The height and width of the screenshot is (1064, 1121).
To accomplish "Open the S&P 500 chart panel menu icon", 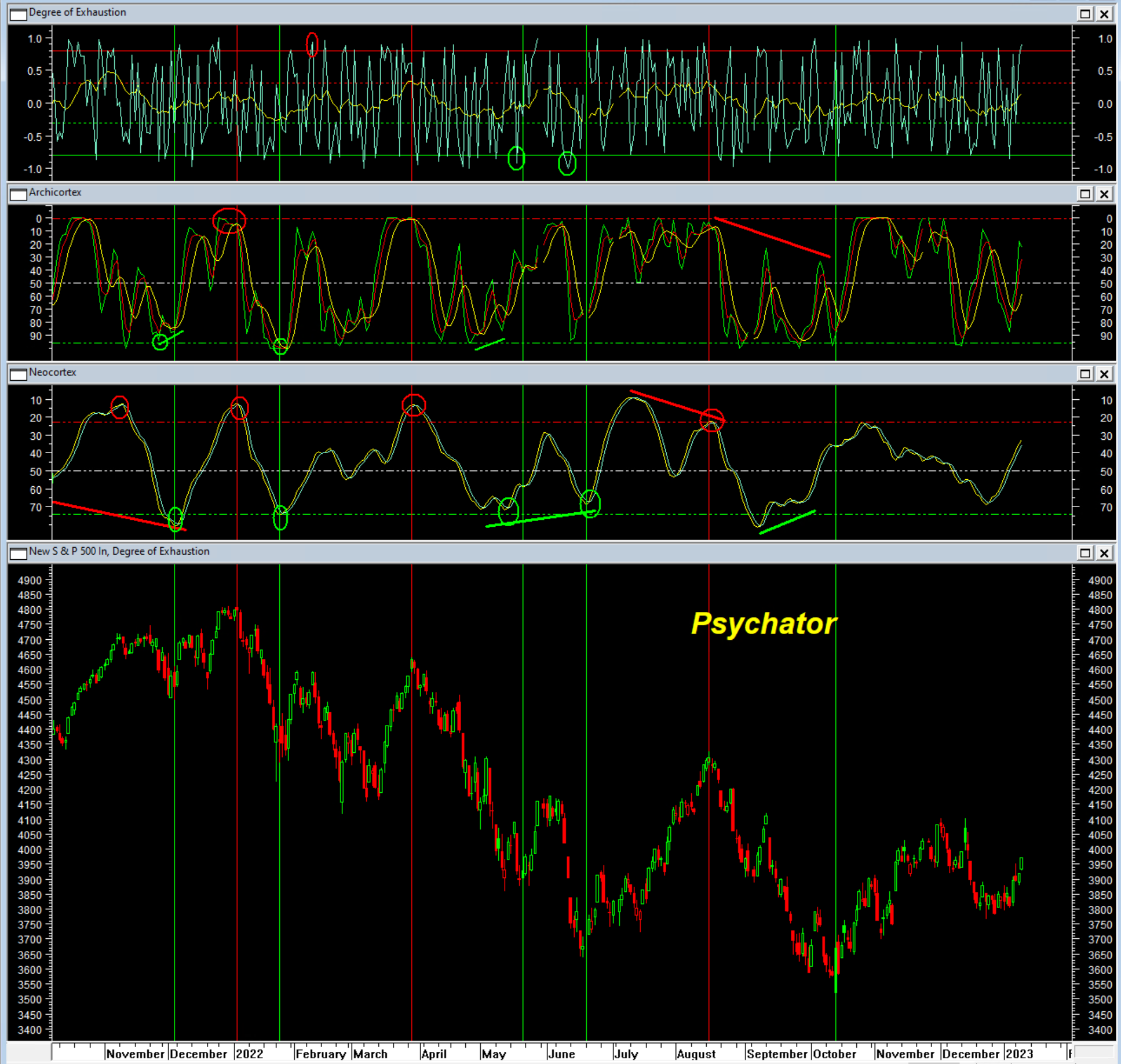I will [18, 553].
